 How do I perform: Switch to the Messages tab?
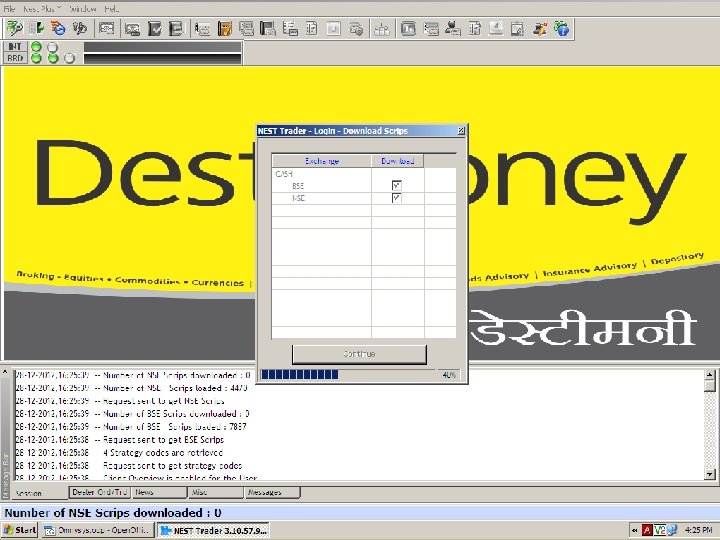(272, 492)
